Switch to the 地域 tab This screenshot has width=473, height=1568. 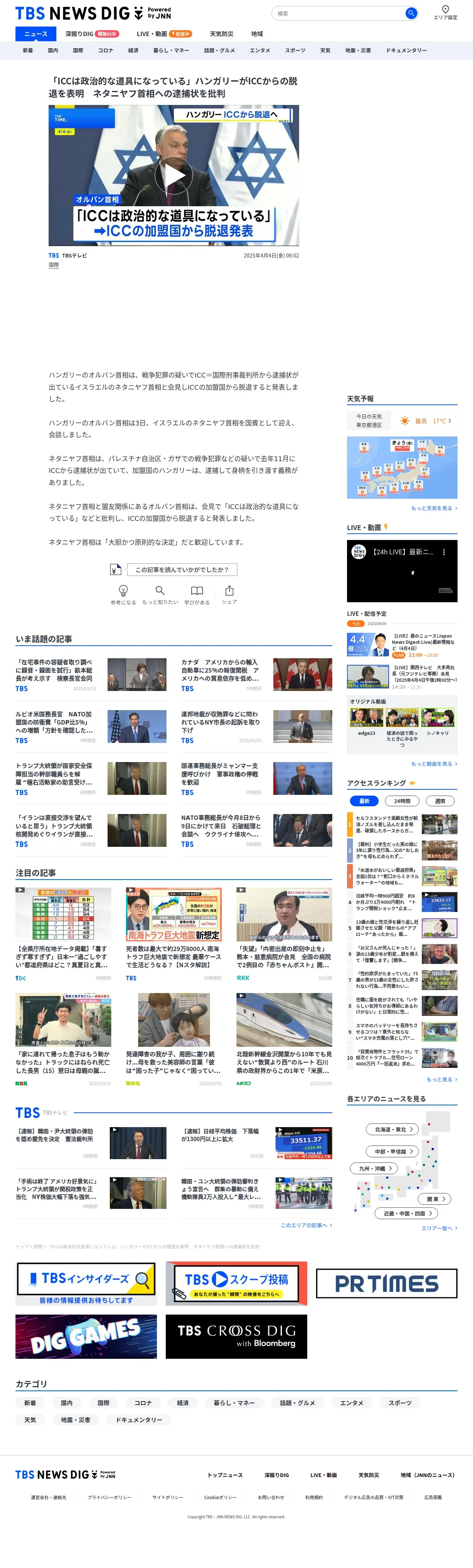(x=257, y=34)
